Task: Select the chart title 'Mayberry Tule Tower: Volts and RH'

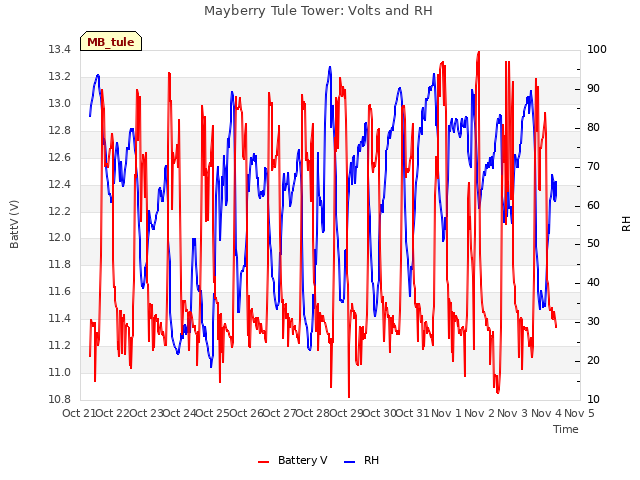Action: click(318, 10)
